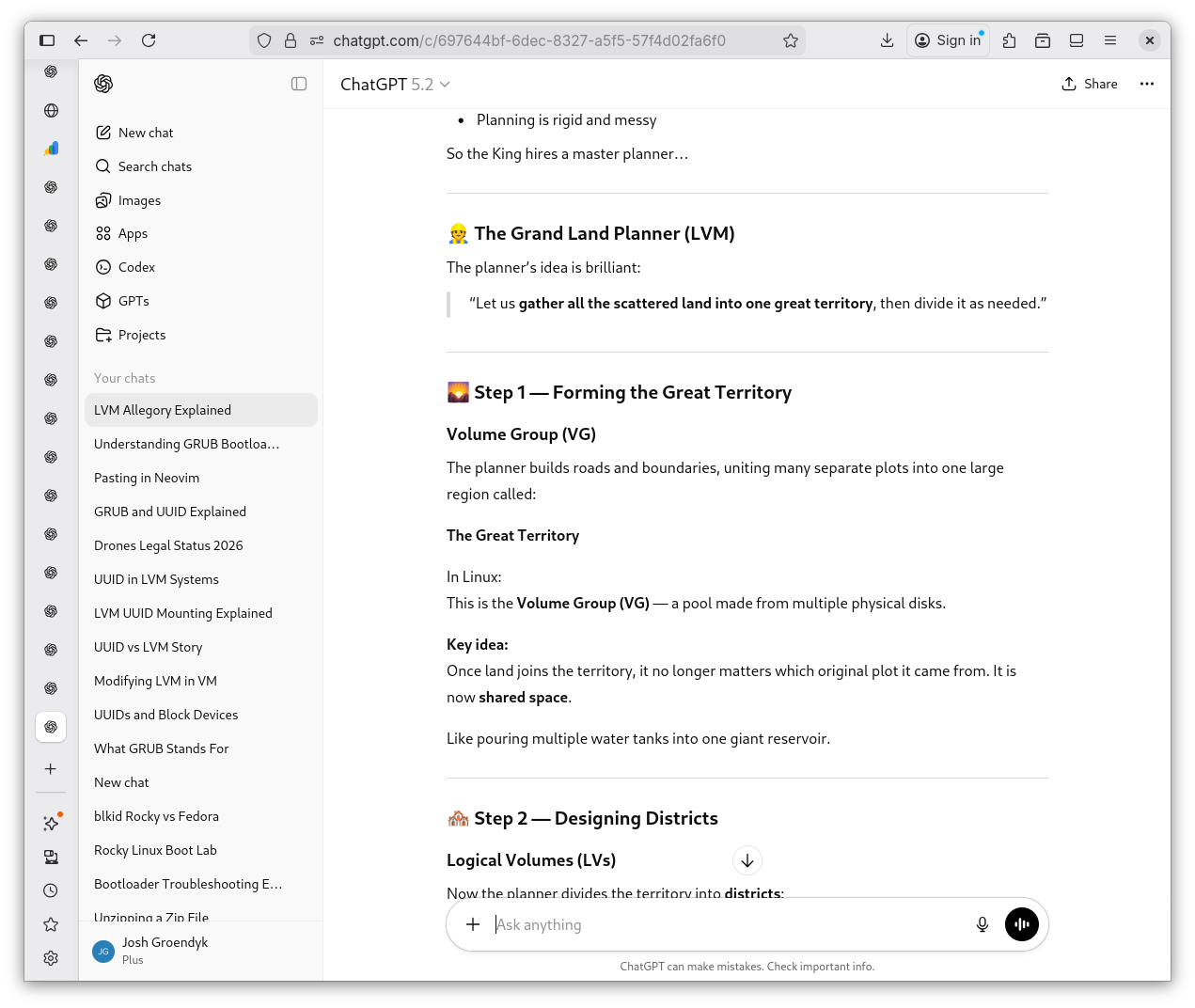The width and height of the screenshot is (1195, 1008).
Task: Open the GRUB and UUID Explained chat
Action: tap(170, 512)
